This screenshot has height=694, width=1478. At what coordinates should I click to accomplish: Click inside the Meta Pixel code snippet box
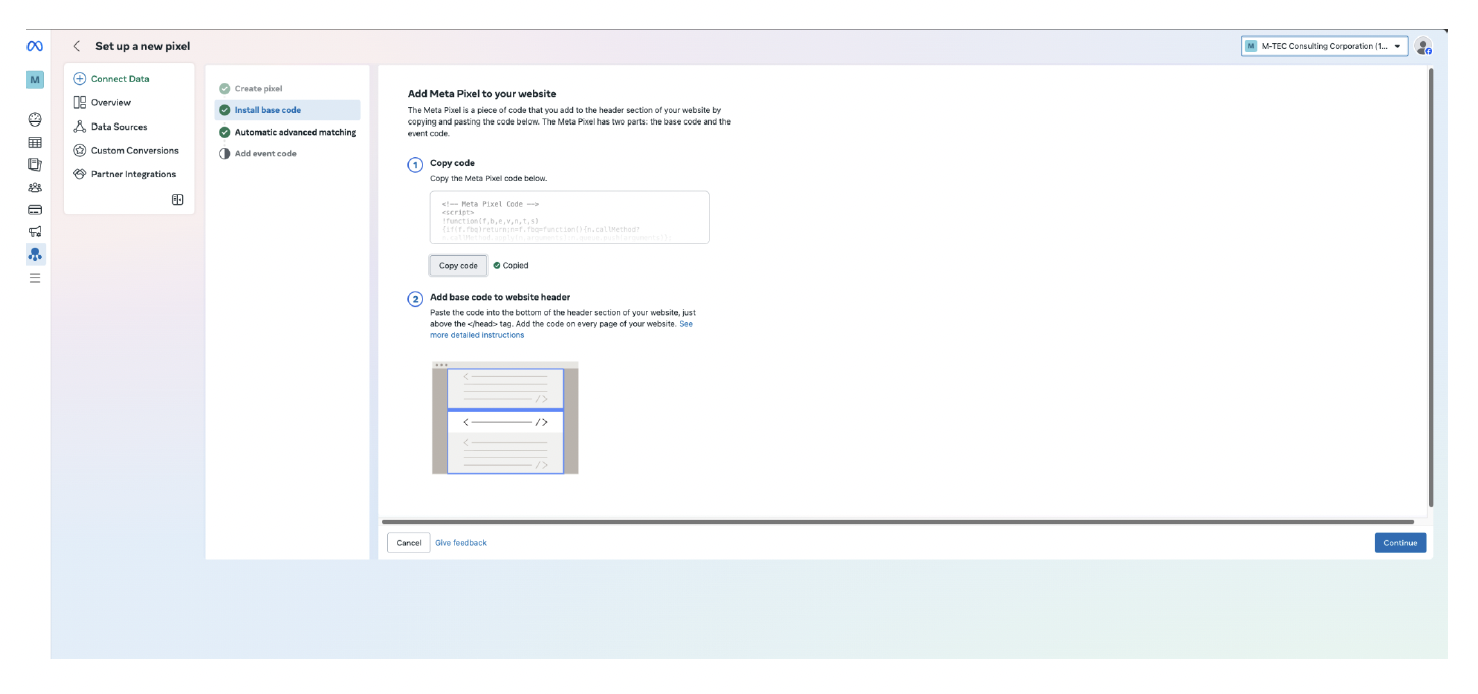tap(569, 217)
